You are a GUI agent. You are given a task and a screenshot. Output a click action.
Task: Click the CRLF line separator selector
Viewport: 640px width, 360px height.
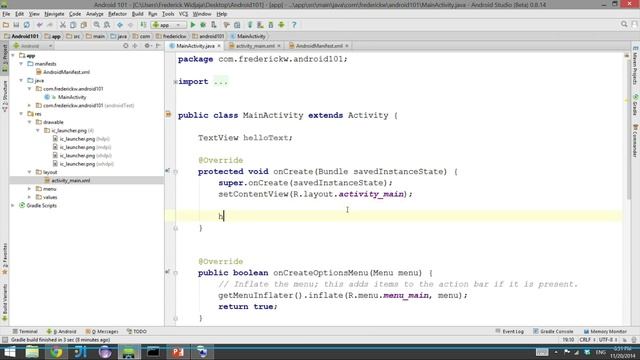[587, 340]
